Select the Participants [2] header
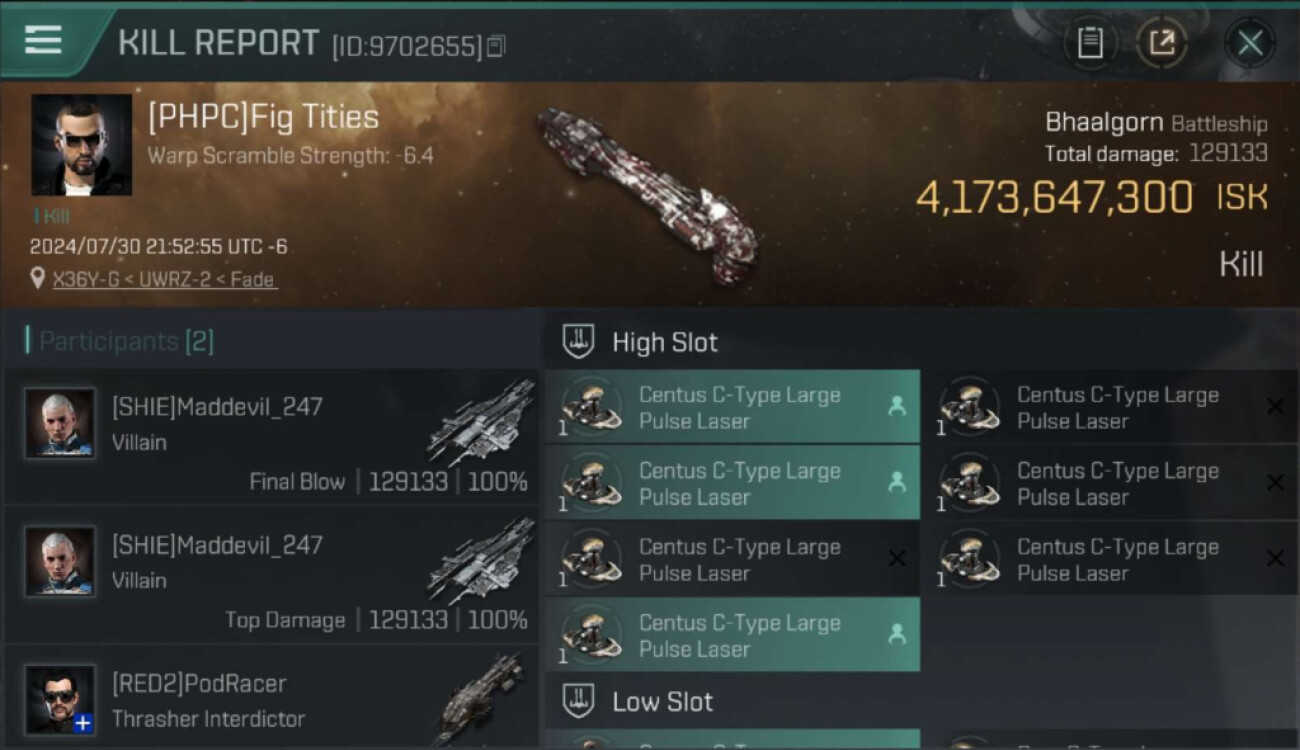Screen dimensions: 1300x750 [x=126, y=342]
